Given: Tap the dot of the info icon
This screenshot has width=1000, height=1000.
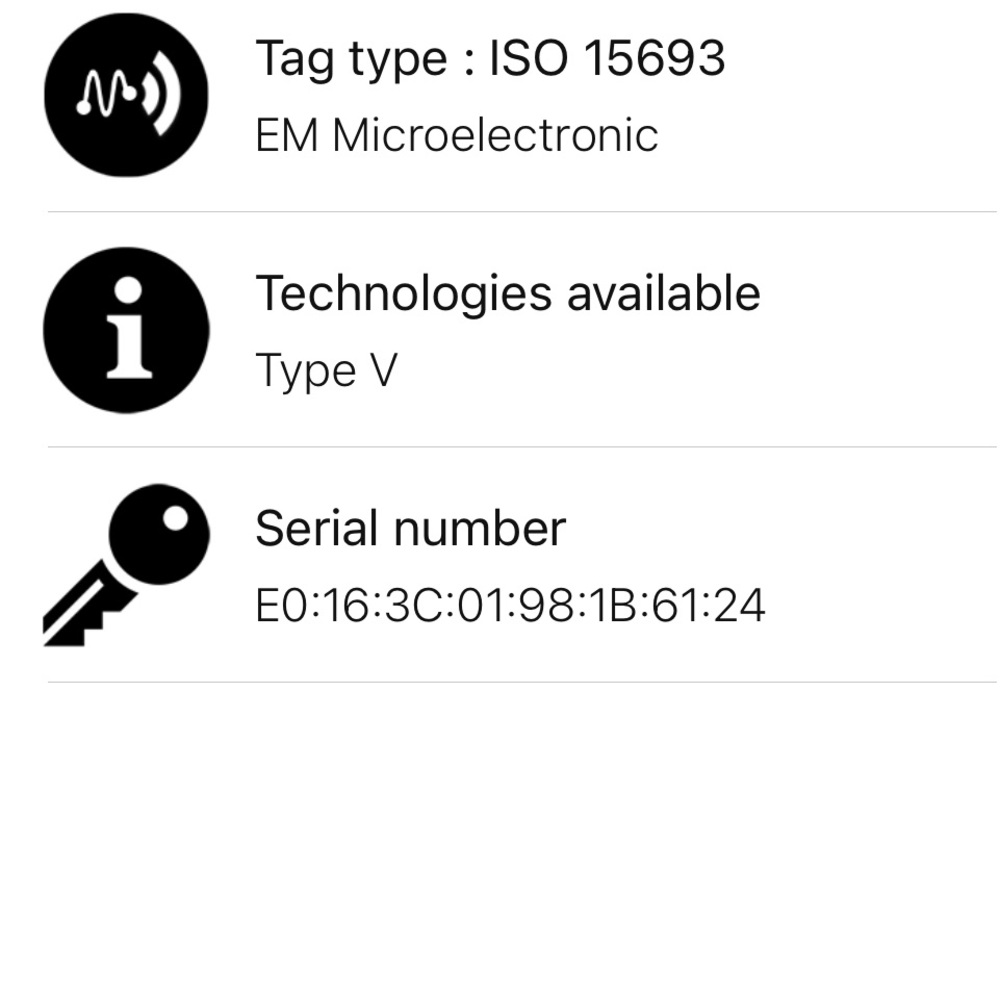Looking at the screenshot, I should click(128, 290).
